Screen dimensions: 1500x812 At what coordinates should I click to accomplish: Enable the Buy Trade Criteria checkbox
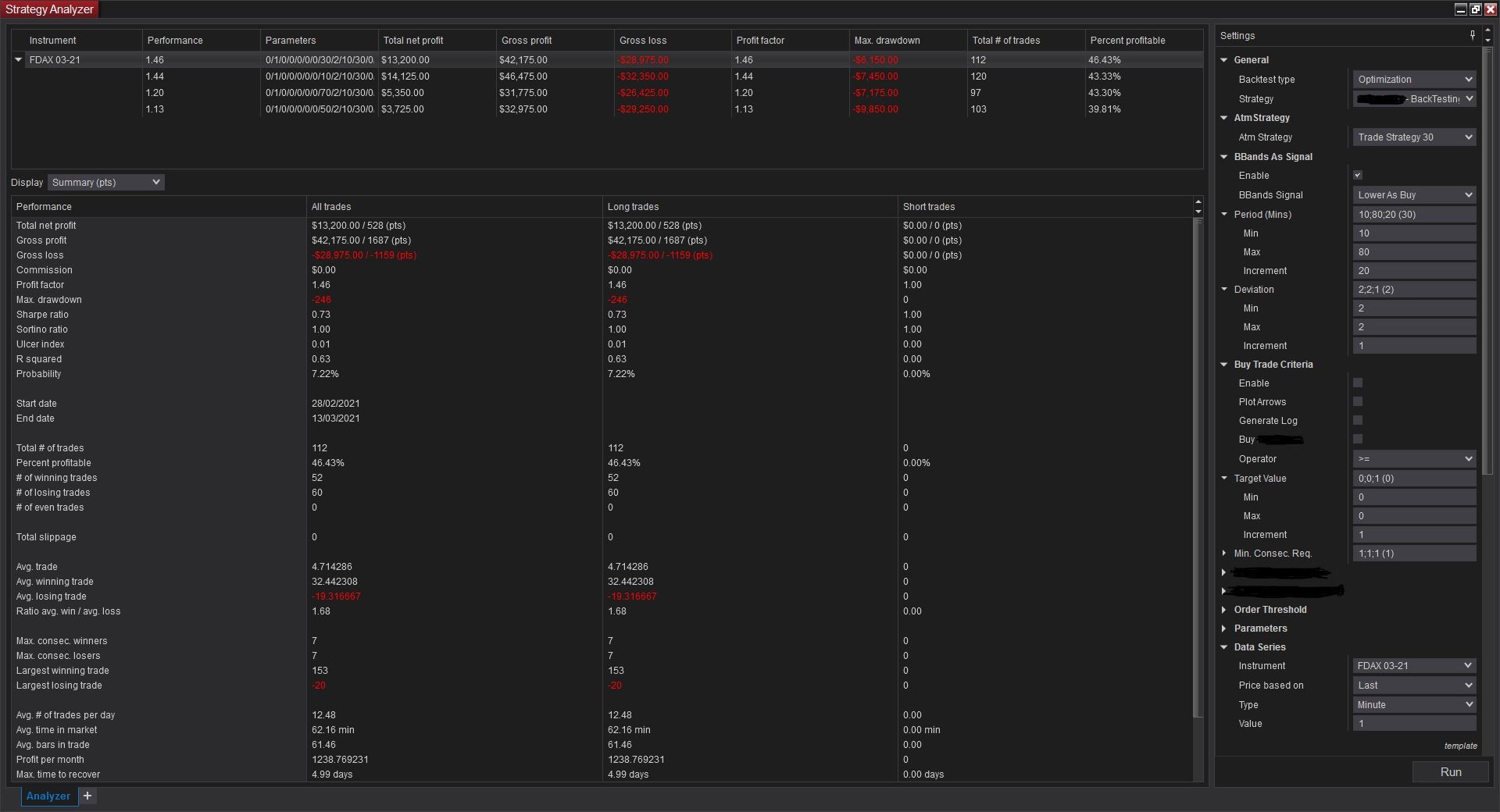(1358, 383)
